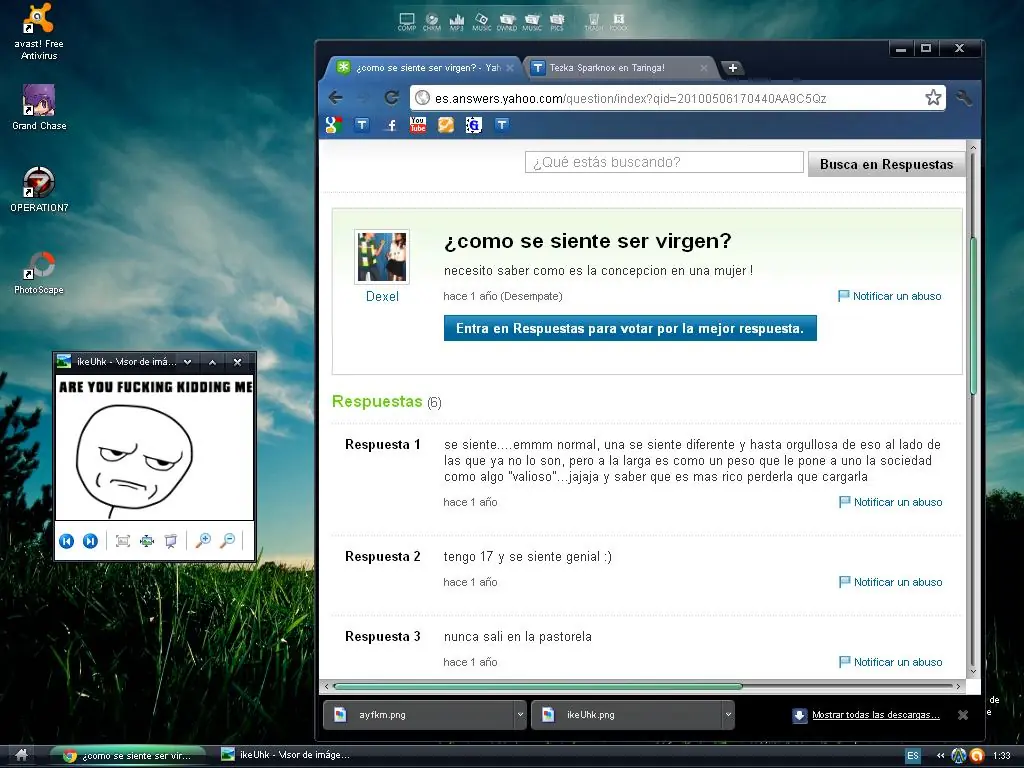Open the PhotoScape desktop shortcut
The image size is (1024, 768).
point(39,273)
